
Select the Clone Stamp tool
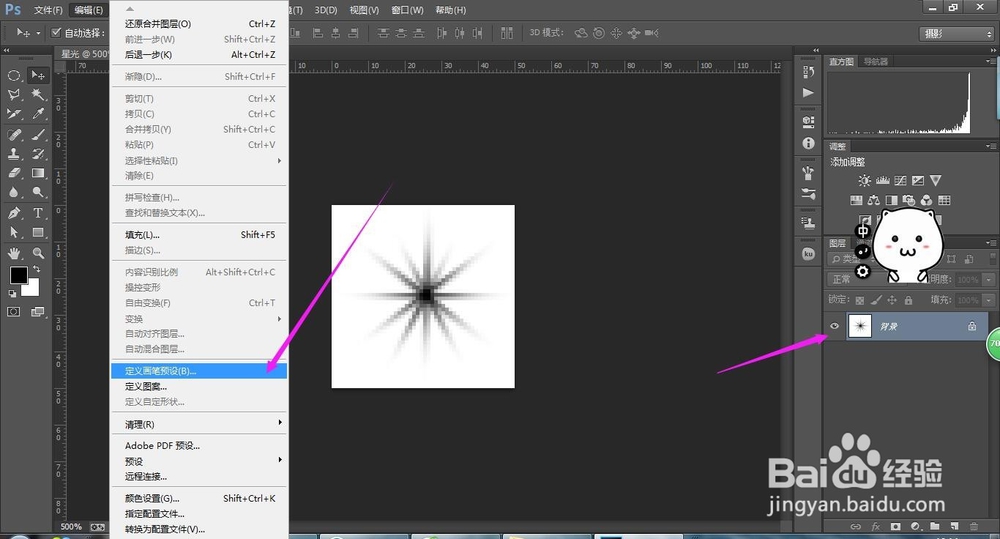(x=14, y=154)
